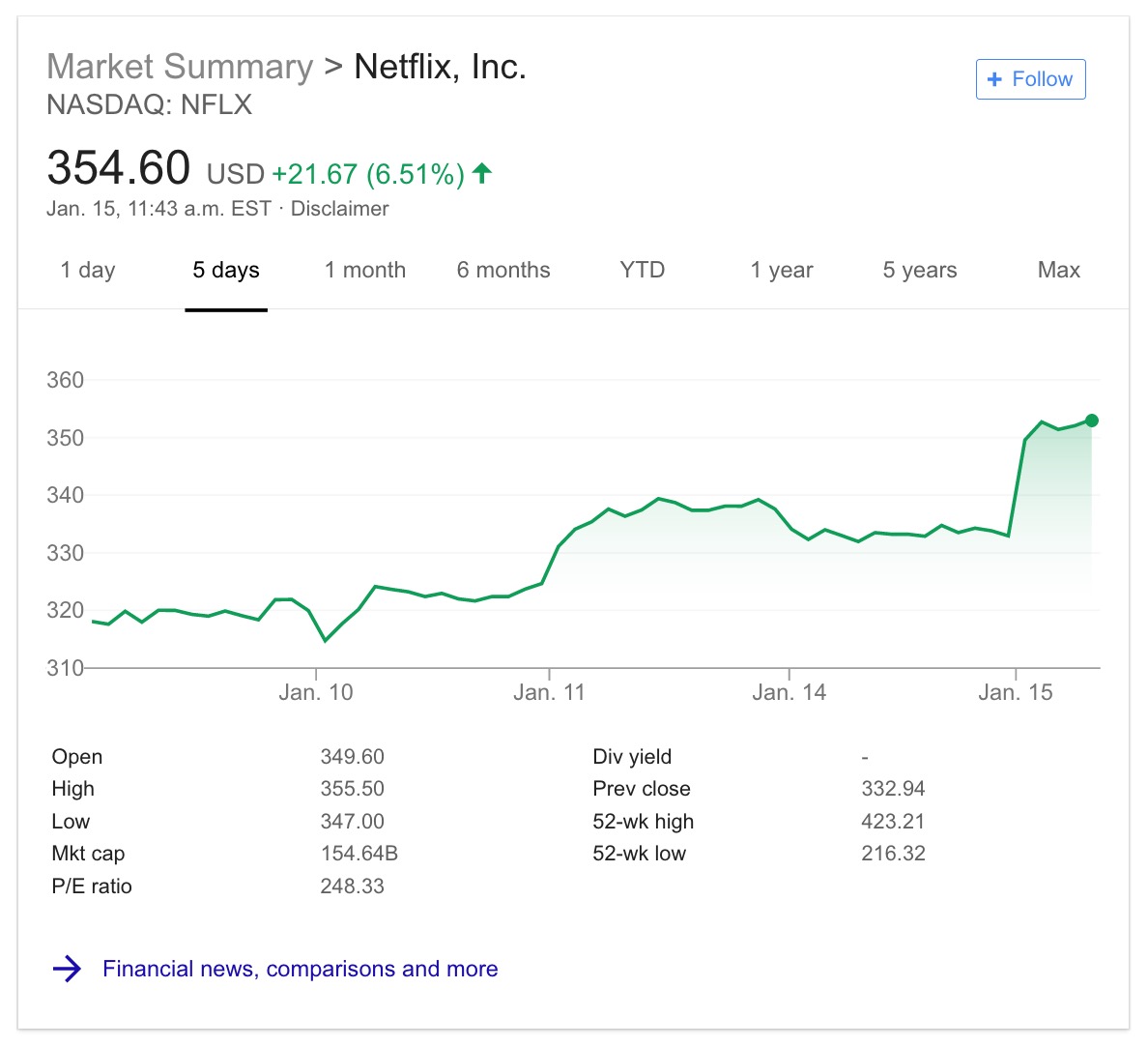Click the blue arrow beside Financial news
1148x1046 pixels.
coord(67,969)
